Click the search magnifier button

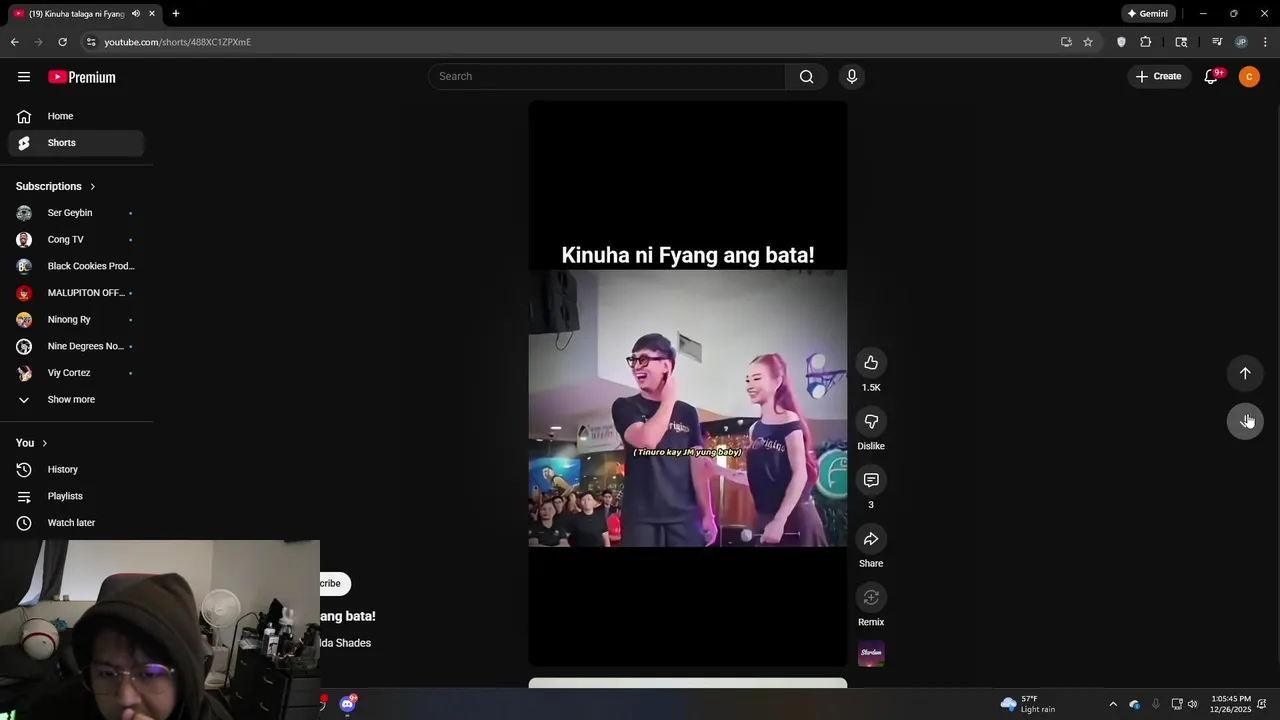click(806, 77)
